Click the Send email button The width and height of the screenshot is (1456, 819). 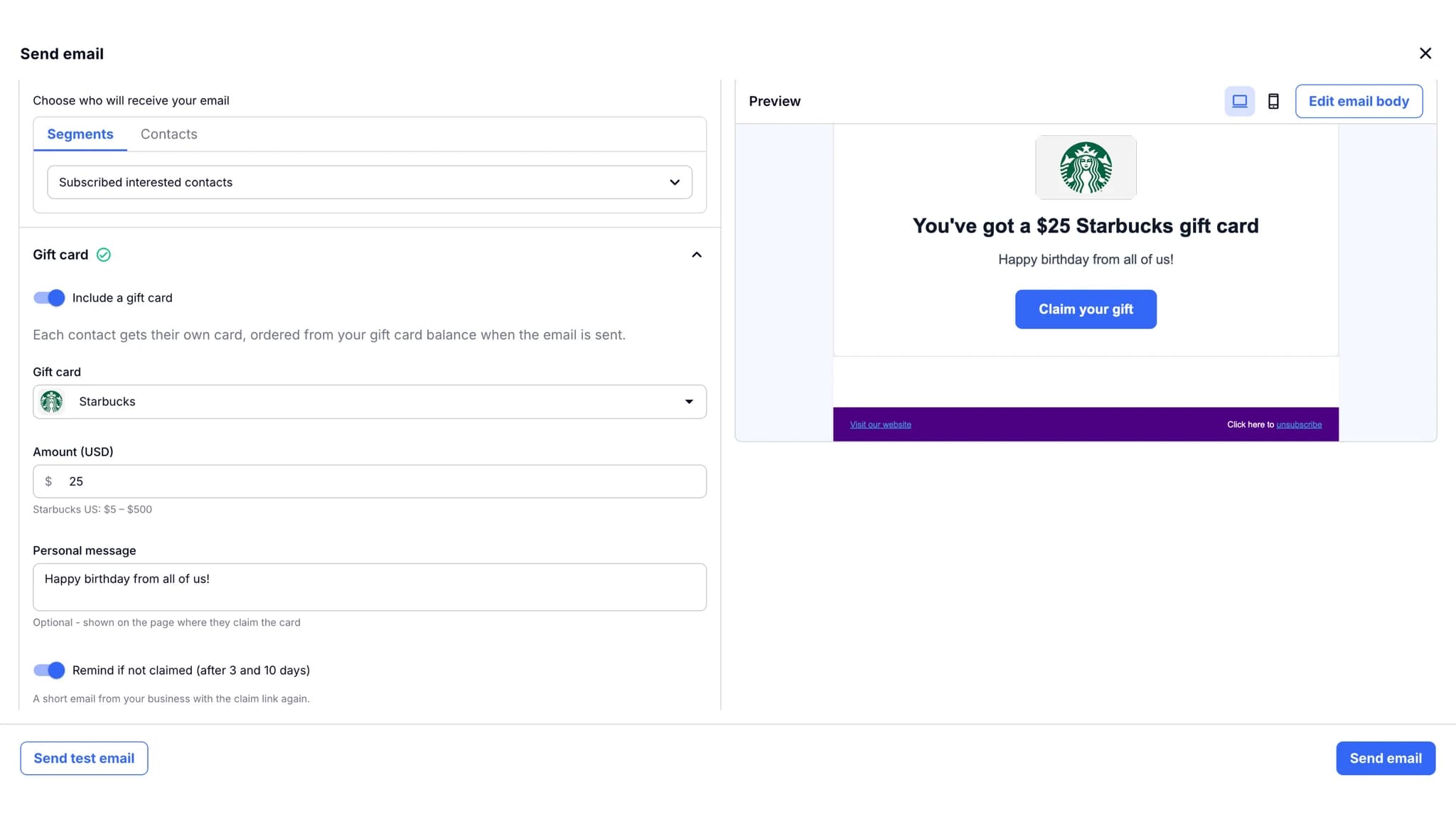[1385, 758]
